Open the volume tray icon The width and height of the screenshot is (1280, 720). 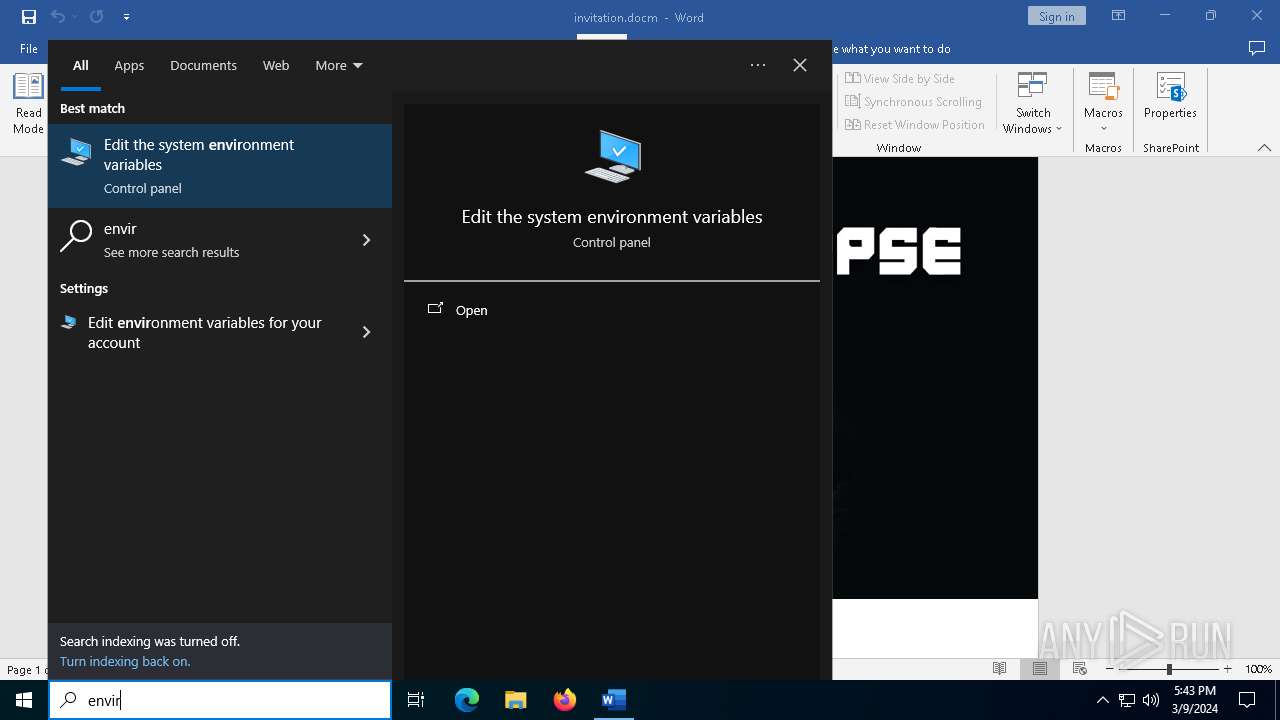[x=1151, y=700]
